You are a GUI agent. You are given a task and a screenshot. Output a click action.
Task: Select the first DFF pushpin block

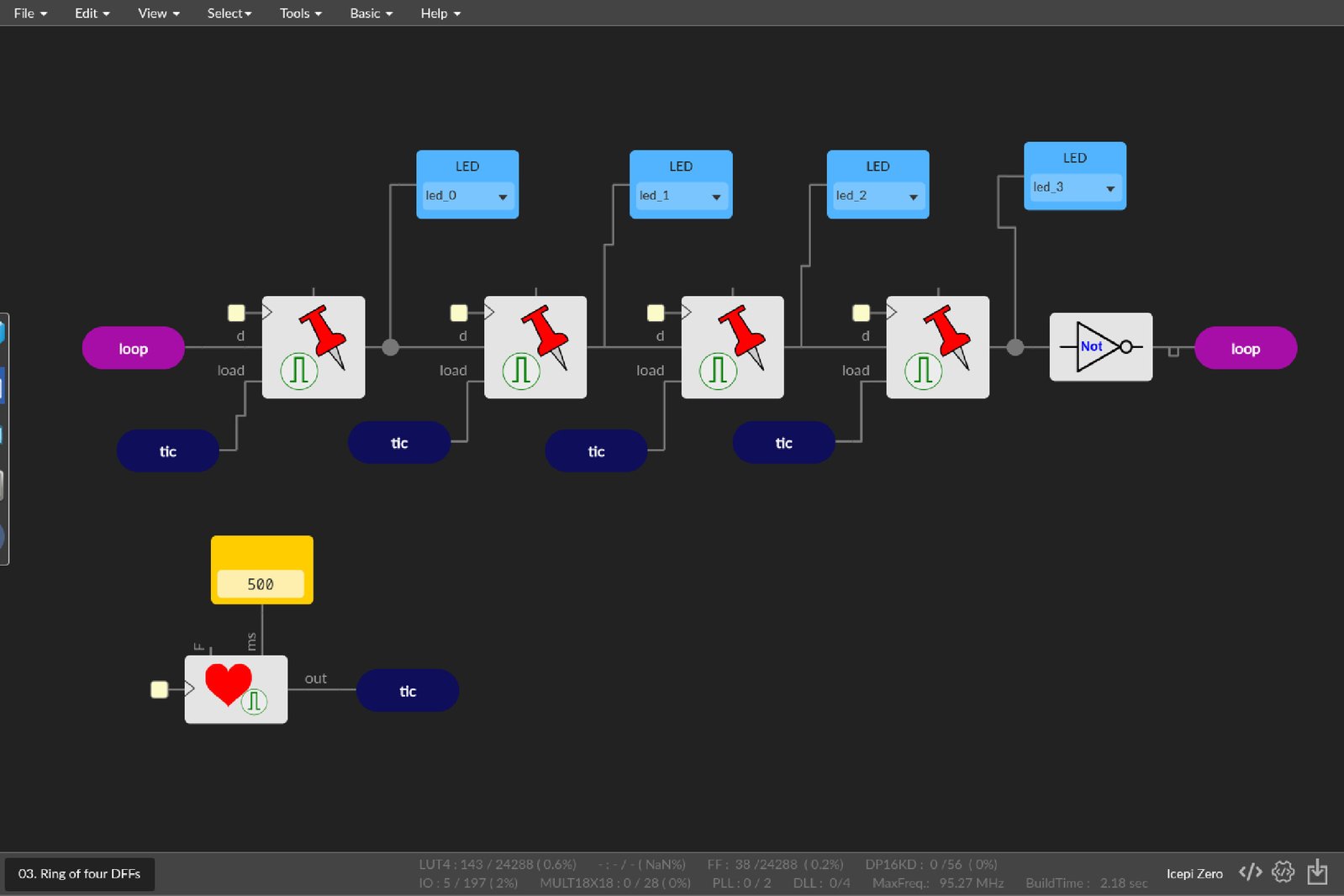[x=314, y=347]
